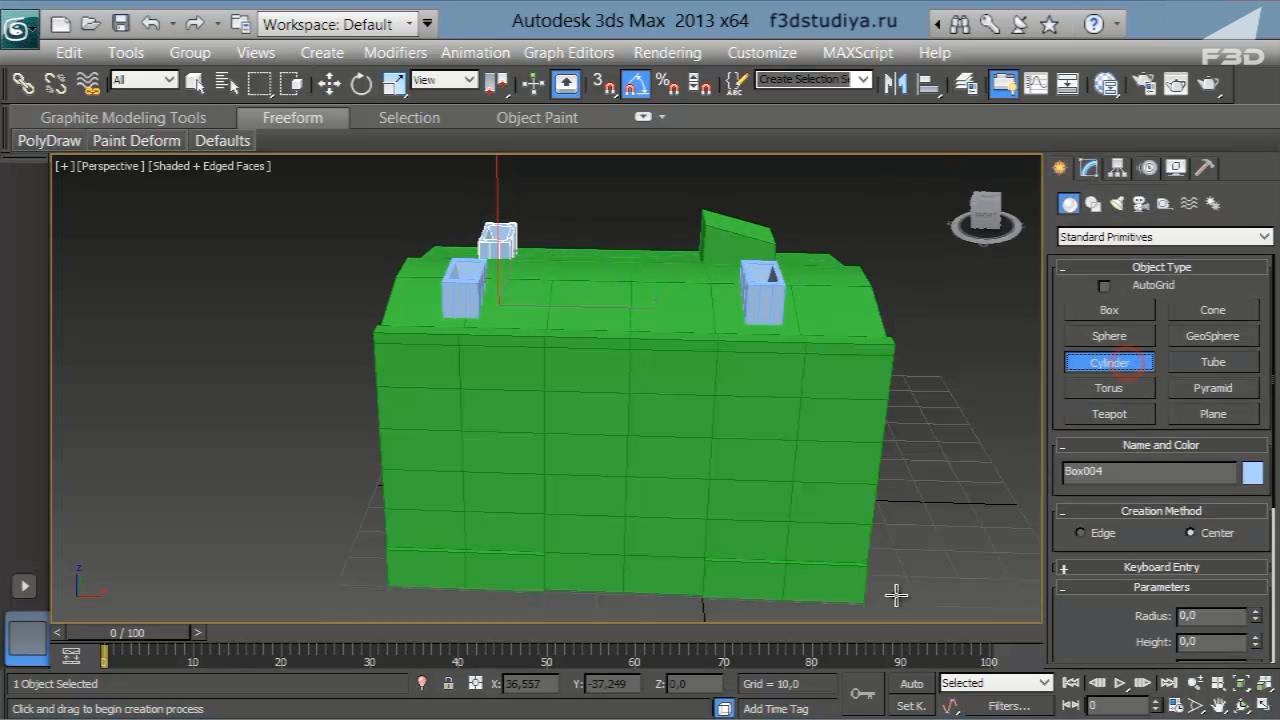Image resolution: width=1280 pixels, height=720 pixels.
Task: Select Edge creation method
Action: (1080, 533)
